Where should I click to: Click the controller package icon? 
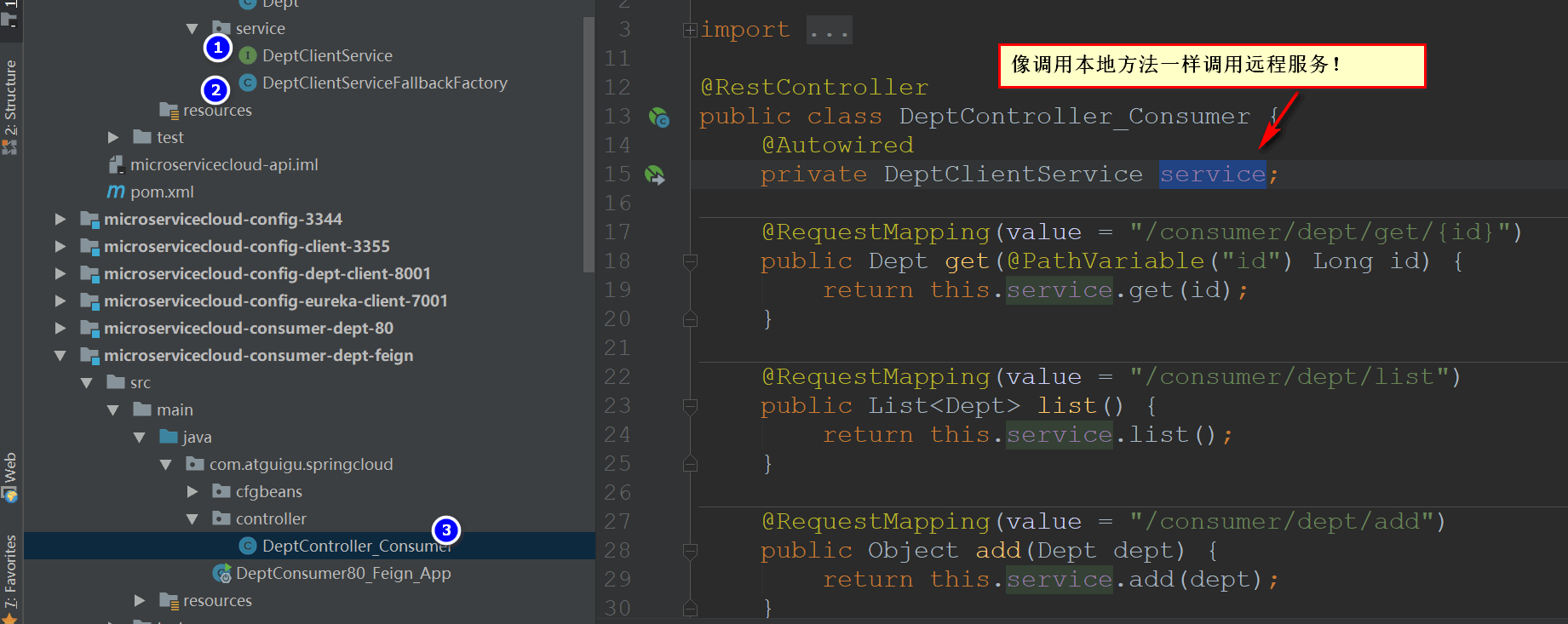tap(221, 518)
